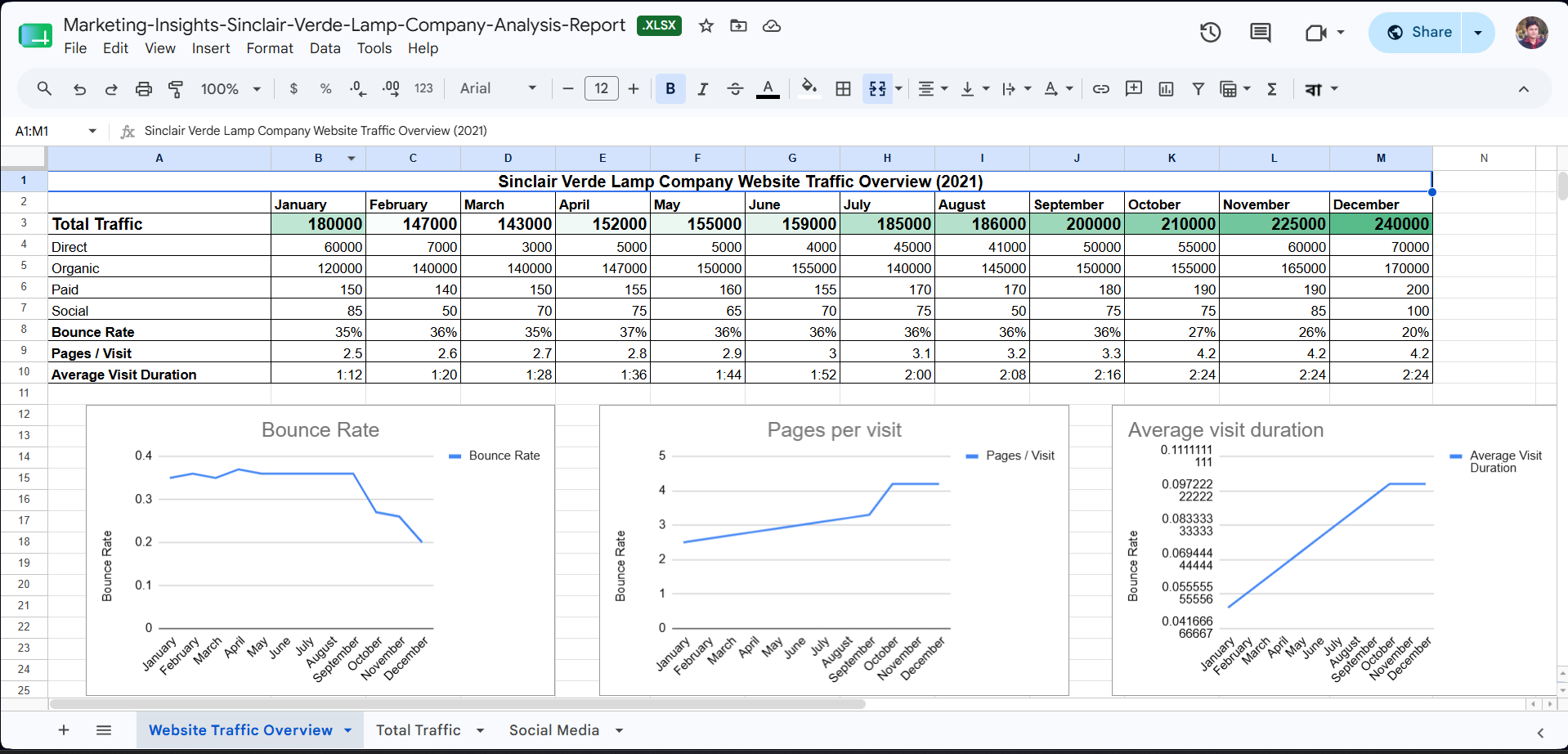Open functions sigma menu
Viewport: 1568px width, 754px height.
click(x=1272, y=88)
